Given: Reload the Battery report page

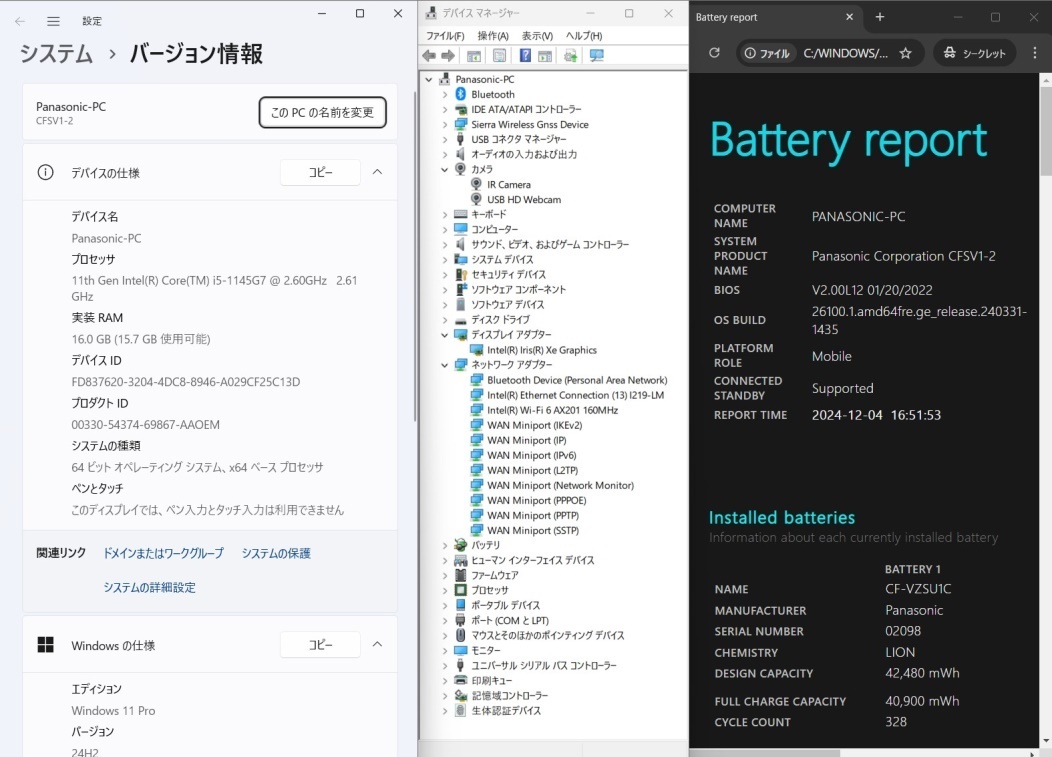Looking at the screenshot, I should [714, 53].
